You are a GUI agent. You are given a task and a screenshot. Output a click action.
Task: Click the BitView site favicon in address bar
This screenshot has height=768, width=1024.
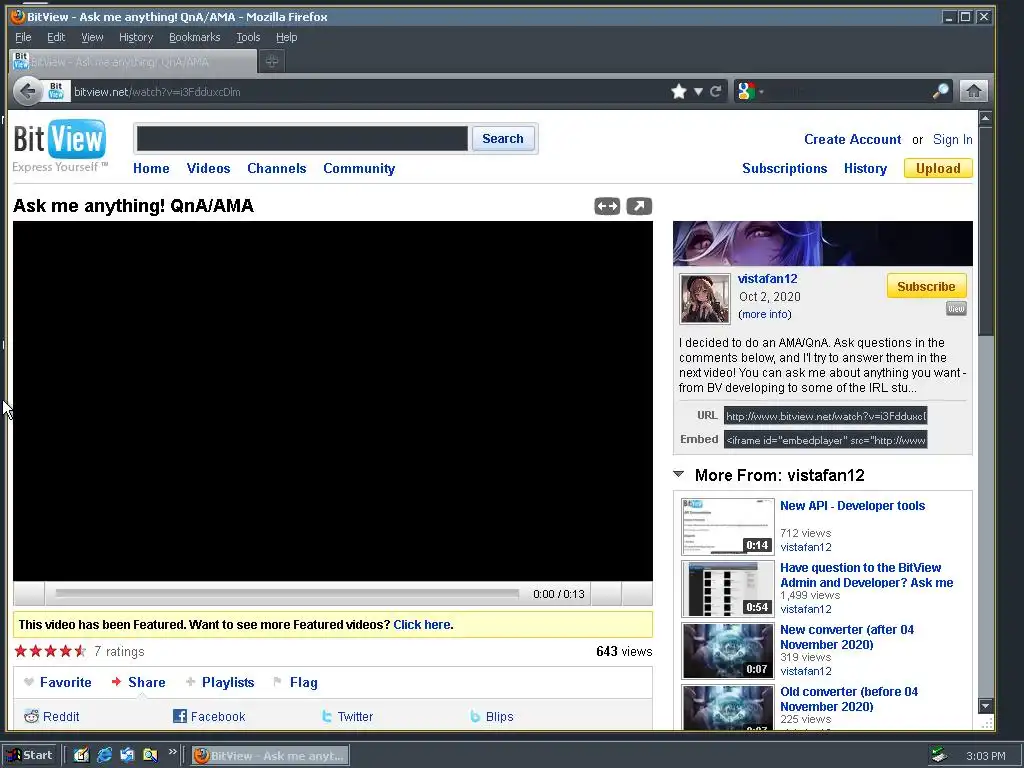[x=56, y=91]
